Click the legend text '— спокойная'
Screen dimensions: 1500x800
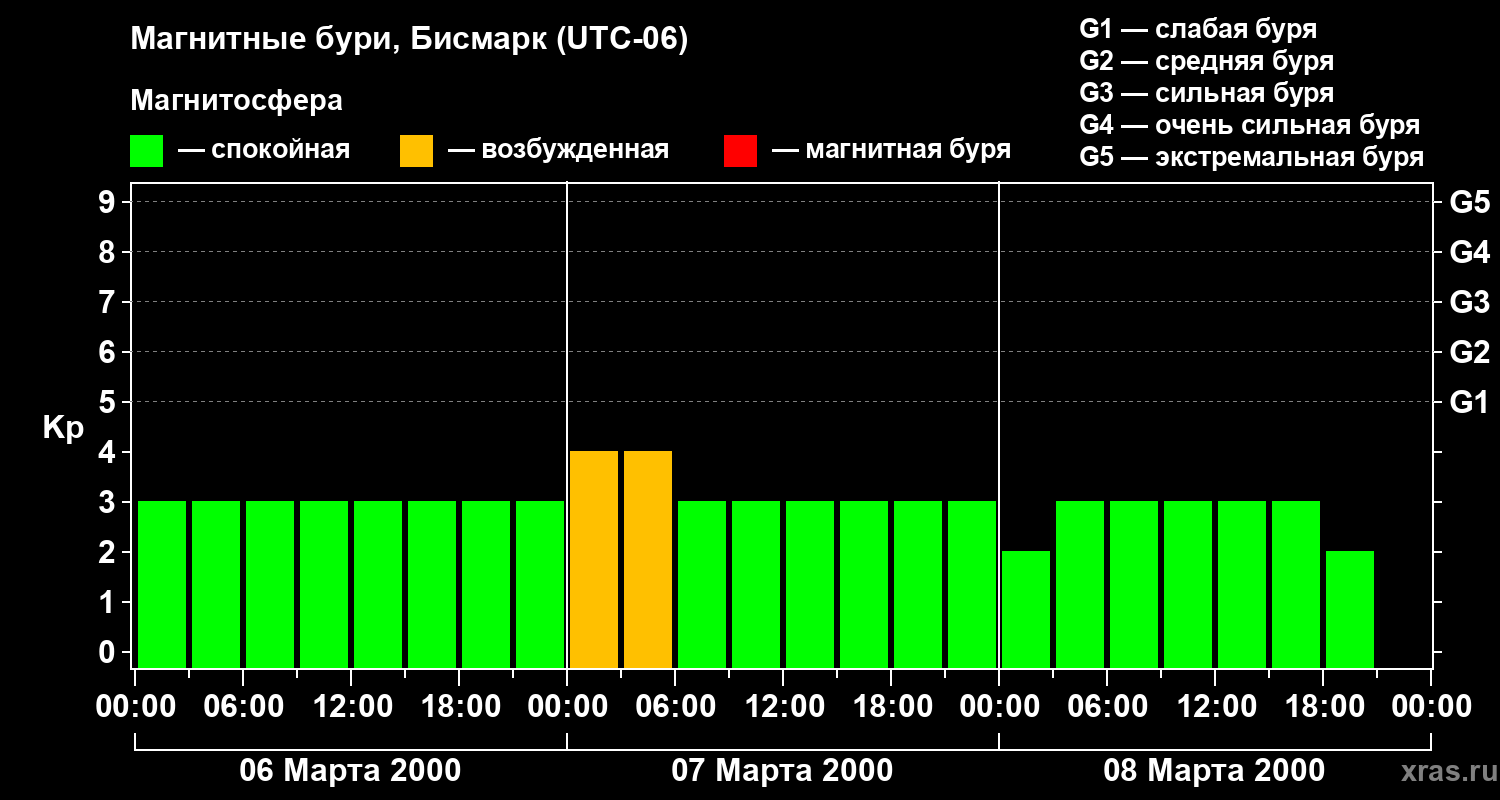coord(264,150)
